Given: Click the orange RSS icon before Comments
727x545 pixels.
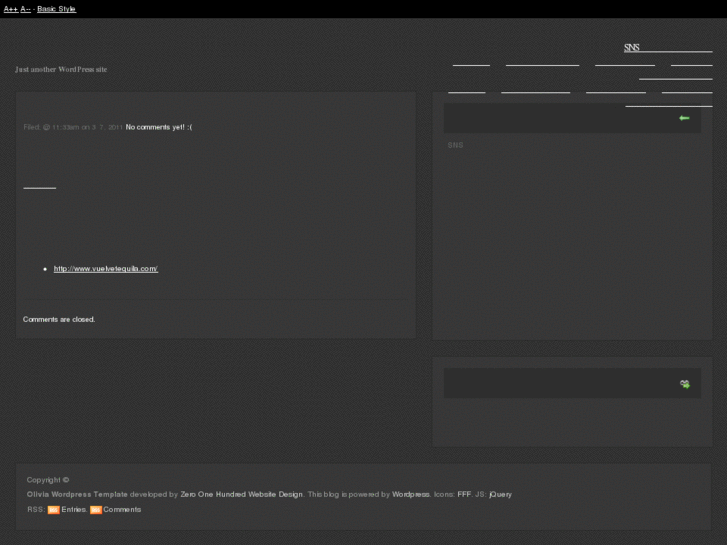Looking at the screenshot, I should (96, 510).
